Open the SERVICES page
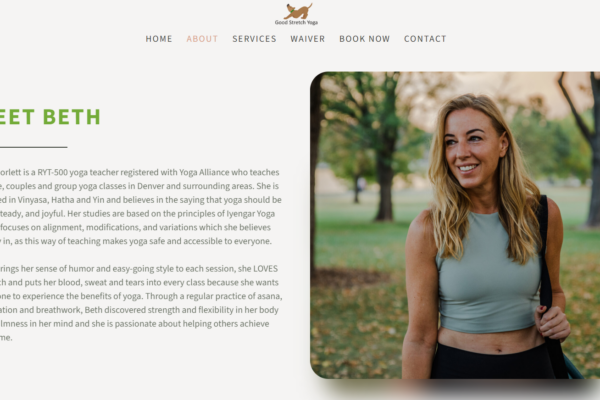Image resolution: width=600 pixels, height=400 pixels. tap(254, 39)
